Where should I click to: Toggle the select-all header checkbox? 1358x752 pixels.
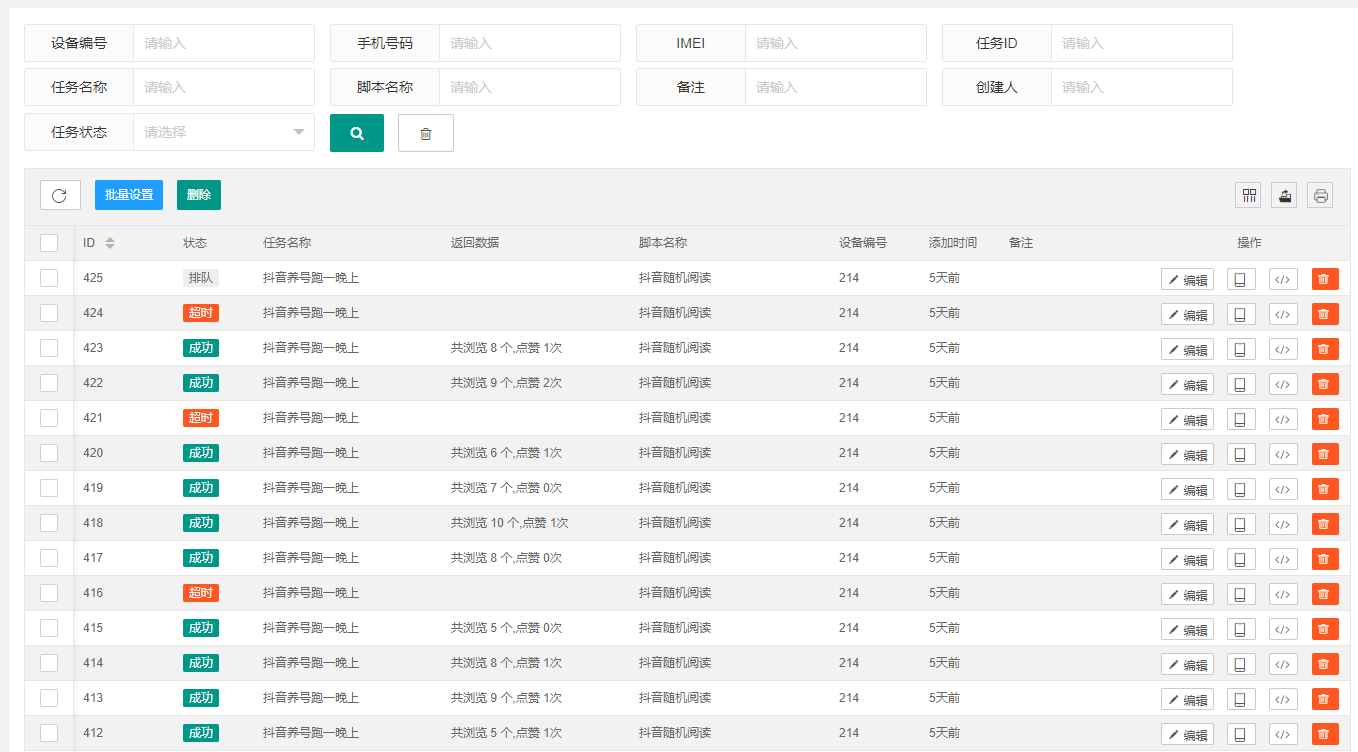pos(49,243)
